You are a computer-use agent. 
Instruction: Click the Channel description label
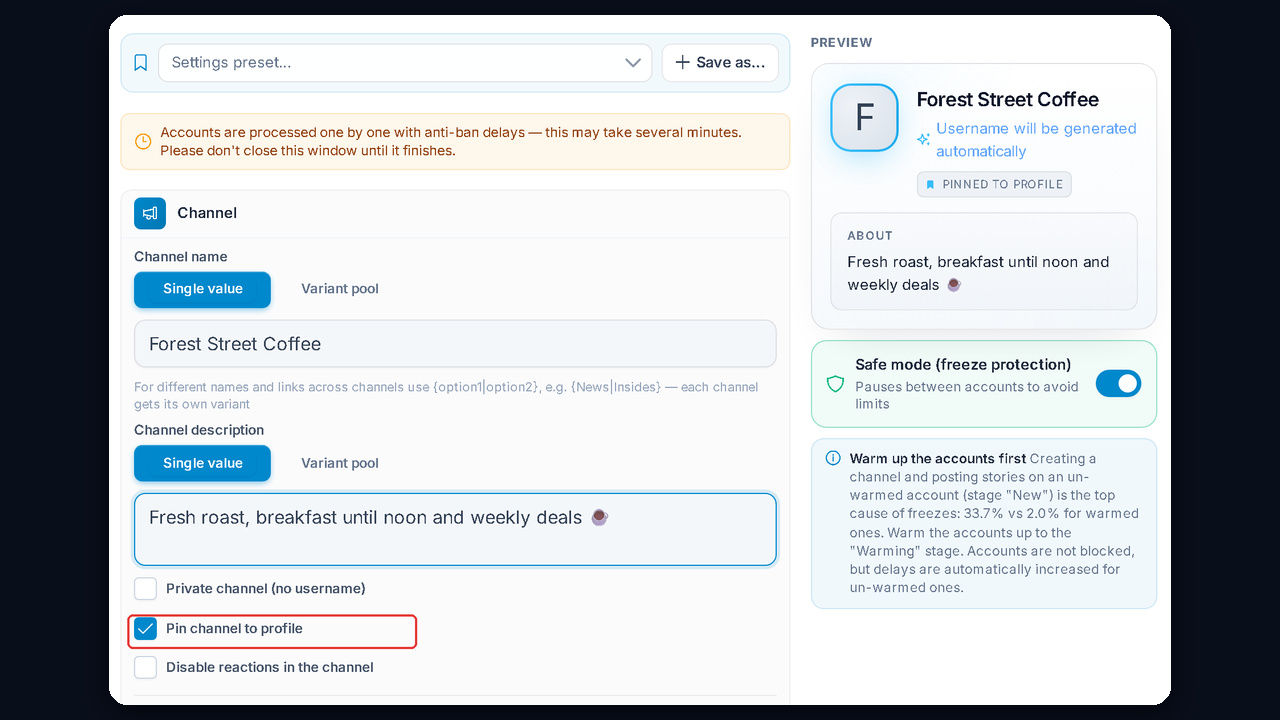pos(199,430)
